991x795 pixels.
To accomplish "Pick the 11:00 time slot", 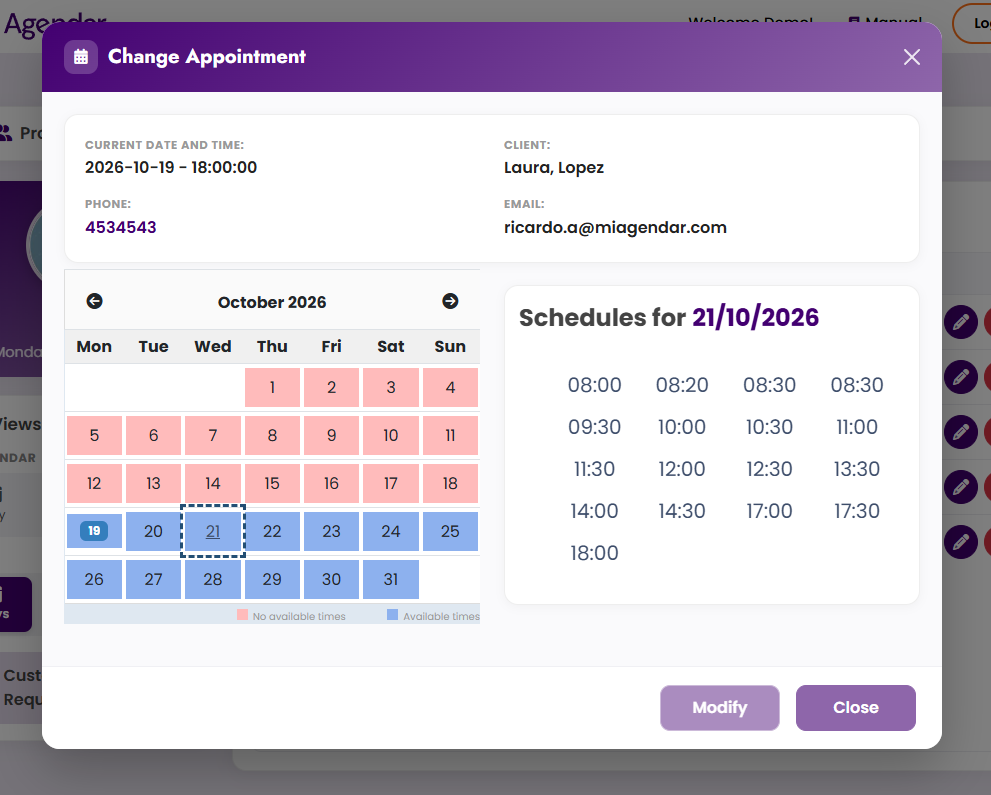I will 857,427.
